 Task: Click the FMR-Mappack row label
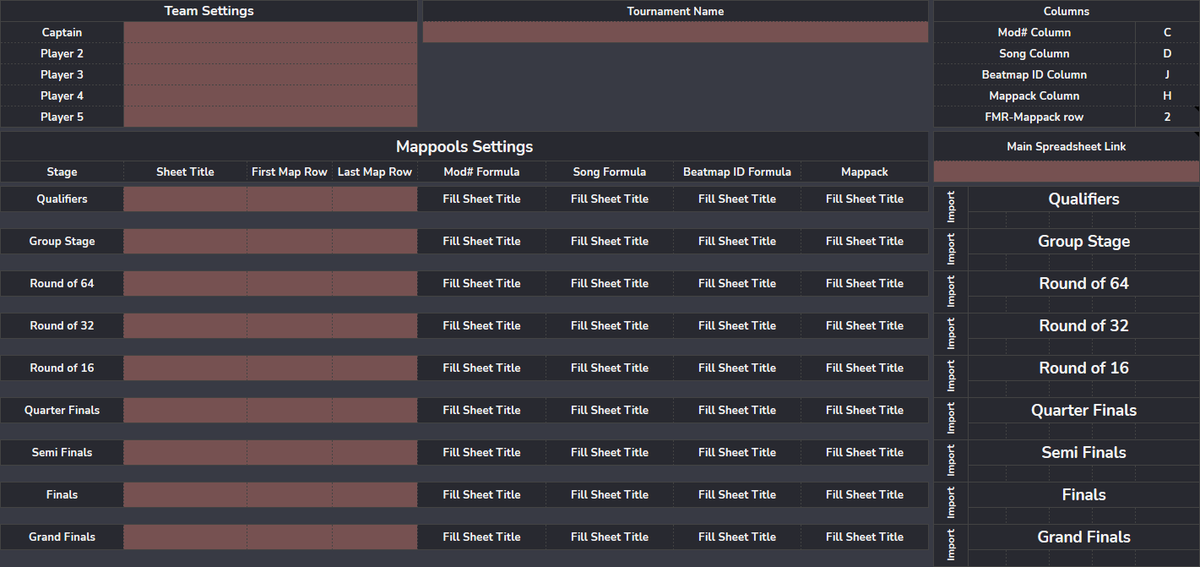click(1034, 116)
